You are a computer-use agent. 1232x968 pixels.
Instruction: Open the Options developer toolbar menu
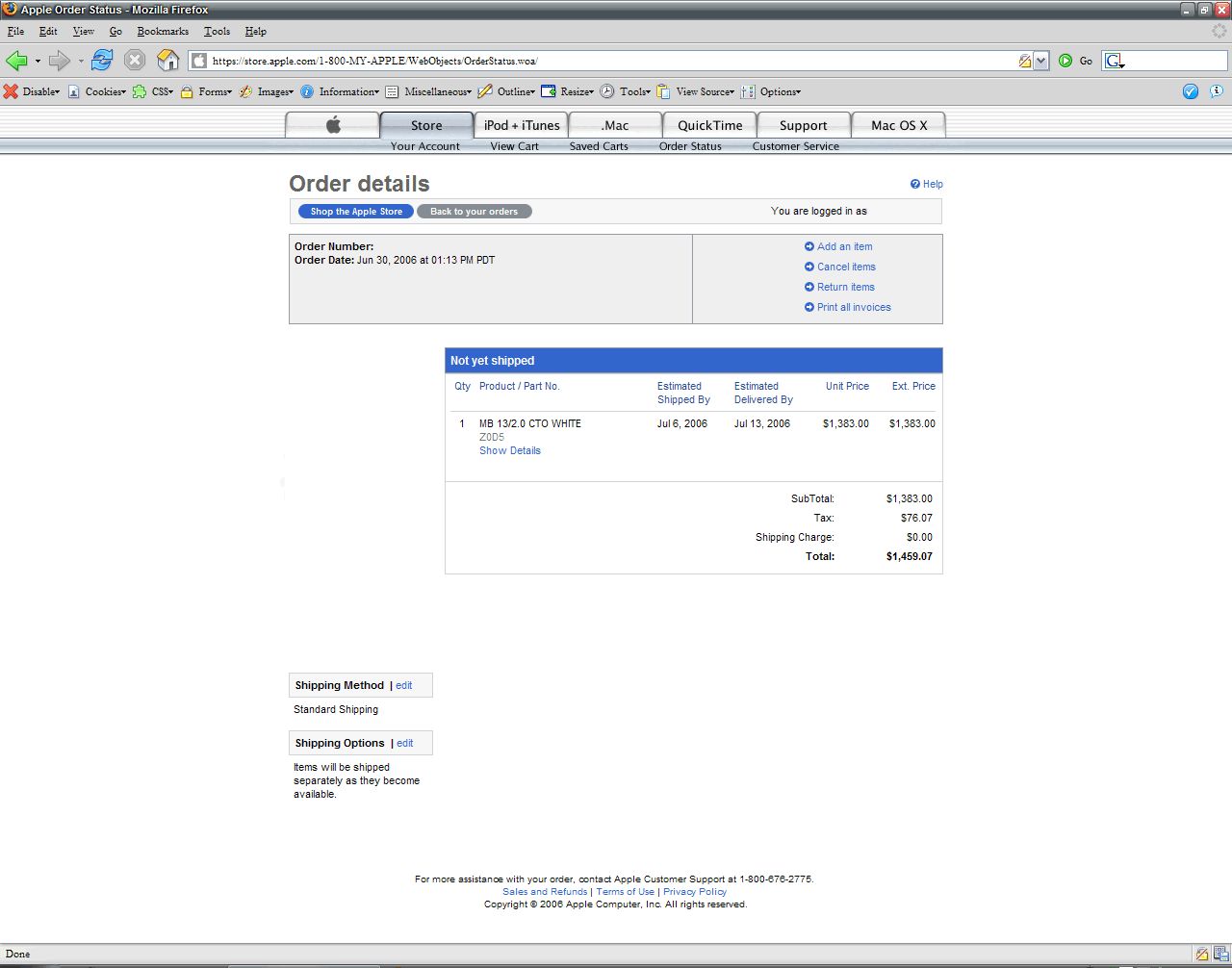(x=770, y=91)
